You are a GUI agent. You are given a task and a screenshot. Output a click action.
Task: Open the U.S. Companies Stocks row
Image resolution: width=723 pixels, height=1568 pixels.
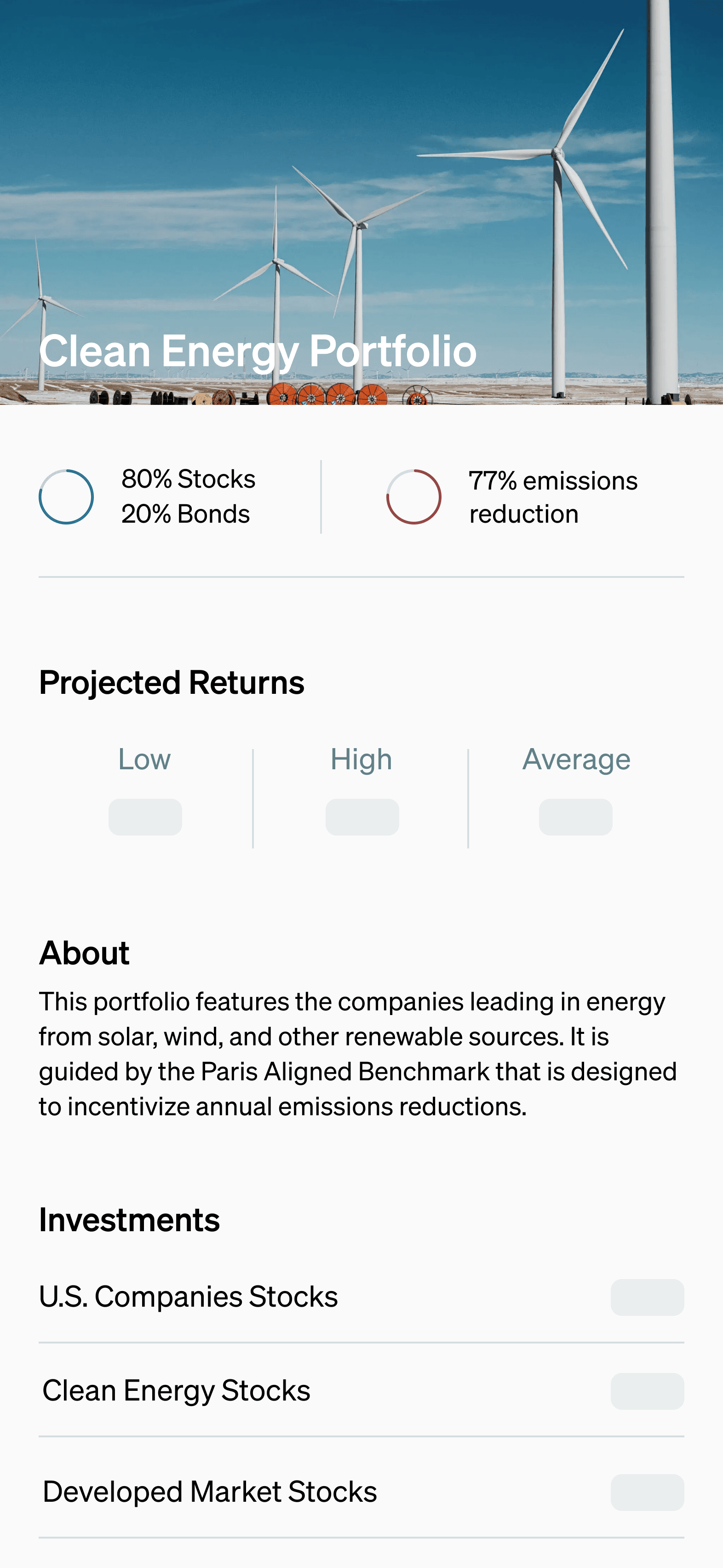361,1297
